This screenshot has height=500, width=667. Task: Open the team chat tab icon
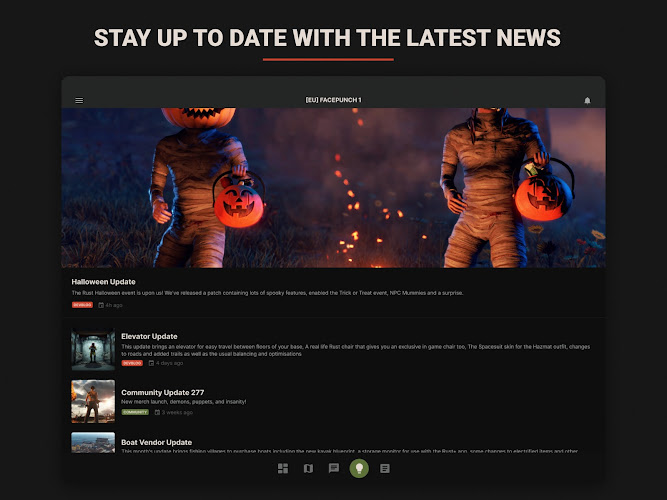334,469
